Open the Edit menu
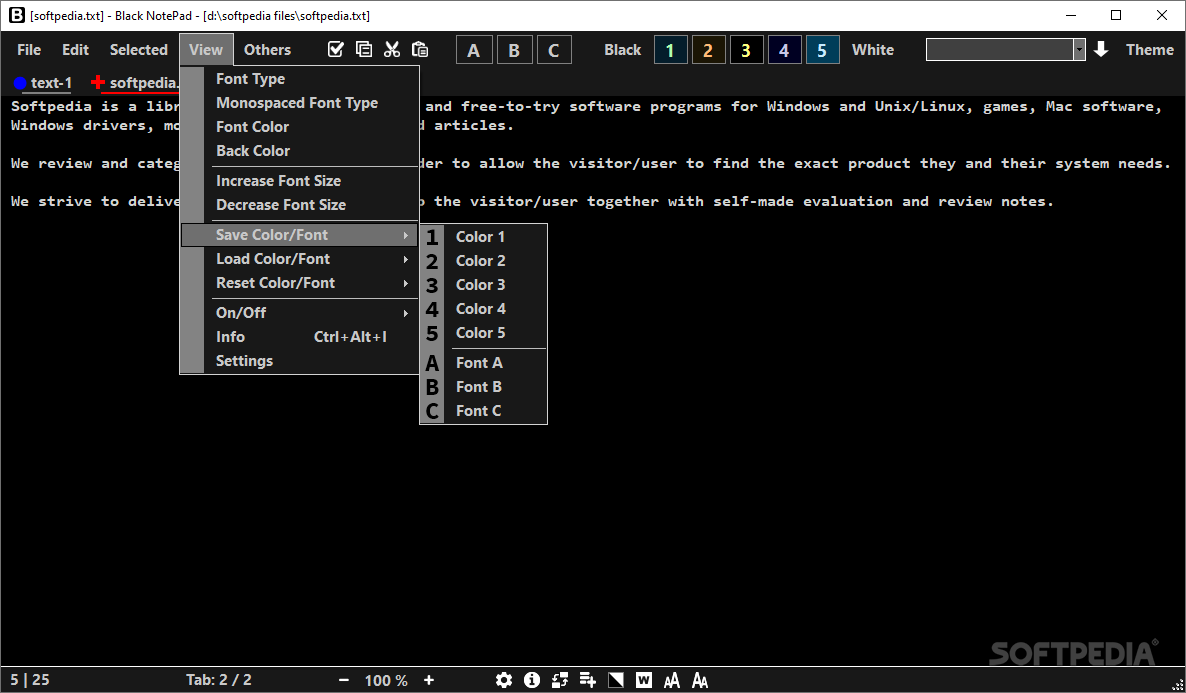1186x693 pixels. [76, 50]
